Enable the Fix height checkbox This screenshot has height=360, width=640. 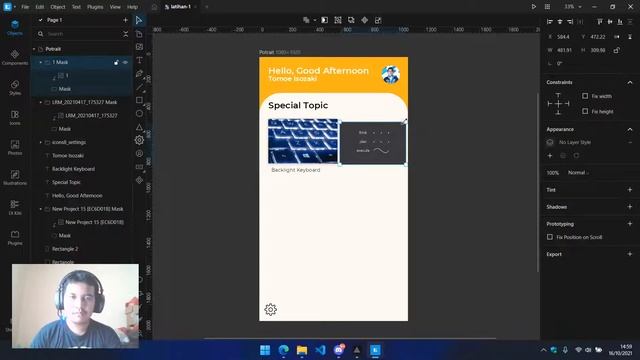click(x=585, y=111)
